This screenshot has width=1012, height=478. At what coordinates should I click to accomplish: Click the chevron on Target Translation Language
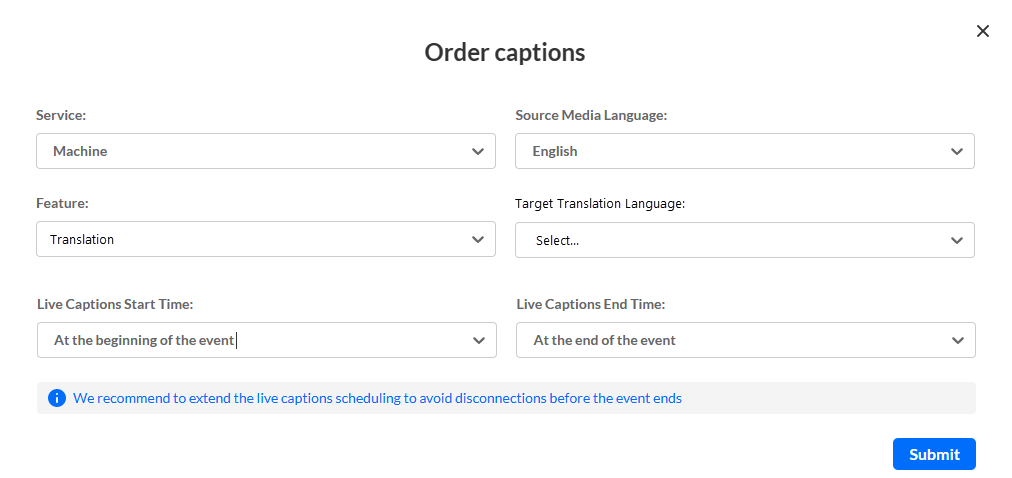pyautogui.click(x=956, y=240)
